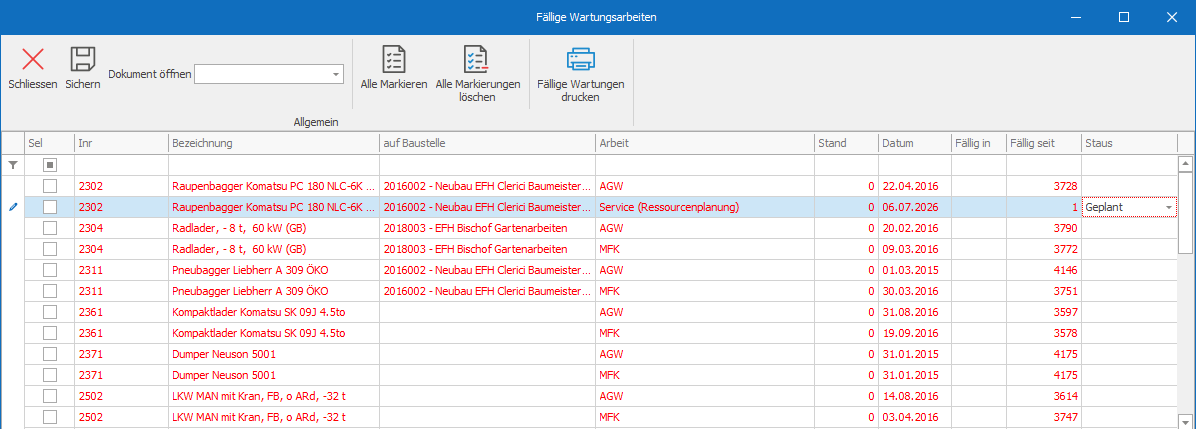Clear marks via Alle Markierungen löschen icon
The width and height of the screenshot is (1196, 429).
coord(477,60)
